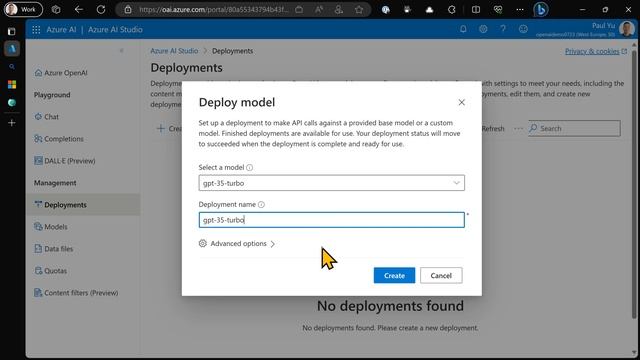The image size is (640, 360).
Task: Click the info icon next to Select a model
Action: pyautogui.click(x=249, y=167)
